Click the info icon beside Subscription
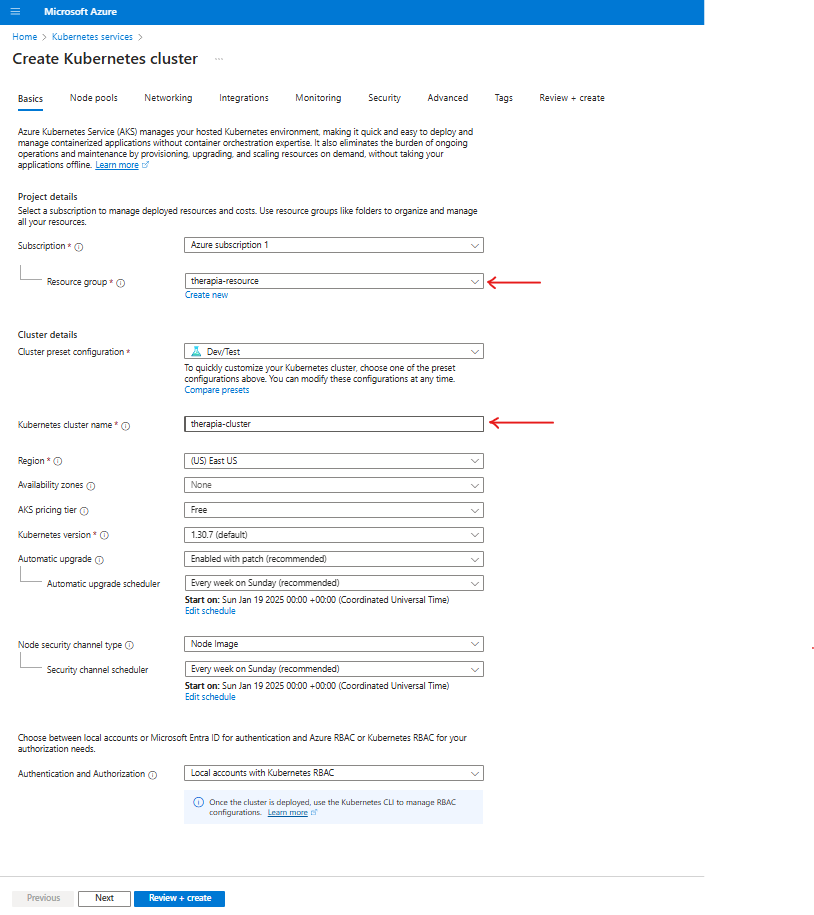Screen dimensions: 814x915 click(x=79, y=247)
